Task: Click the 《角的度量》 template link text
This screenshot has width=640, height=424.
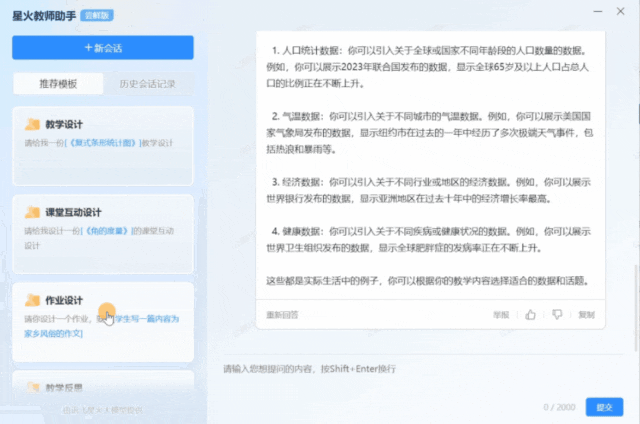Action: click(107, 231)
